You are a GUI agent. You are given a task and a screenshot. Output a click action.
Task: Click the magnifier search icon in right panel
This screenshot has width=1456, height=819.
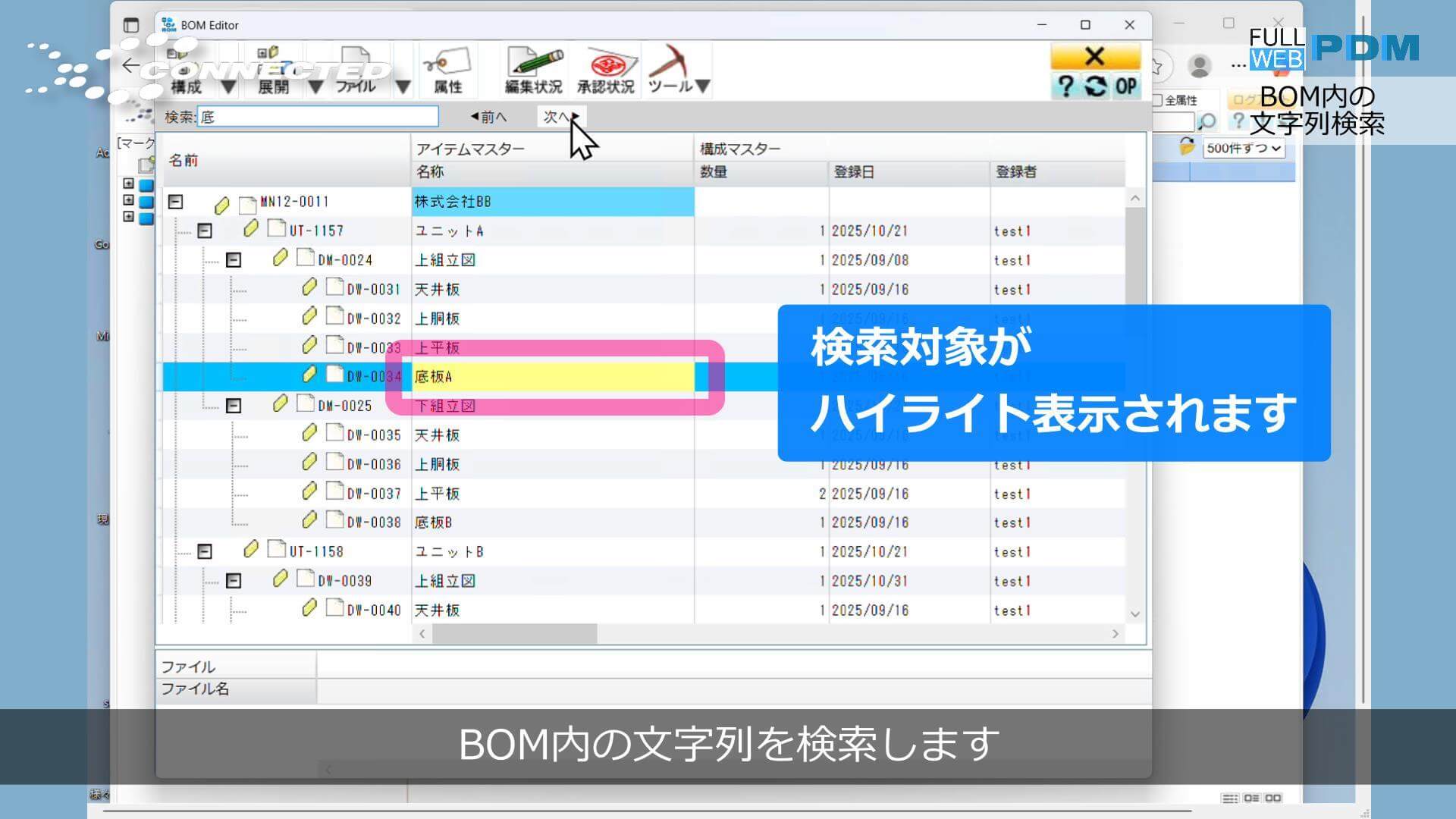(x=1209, y=120)
